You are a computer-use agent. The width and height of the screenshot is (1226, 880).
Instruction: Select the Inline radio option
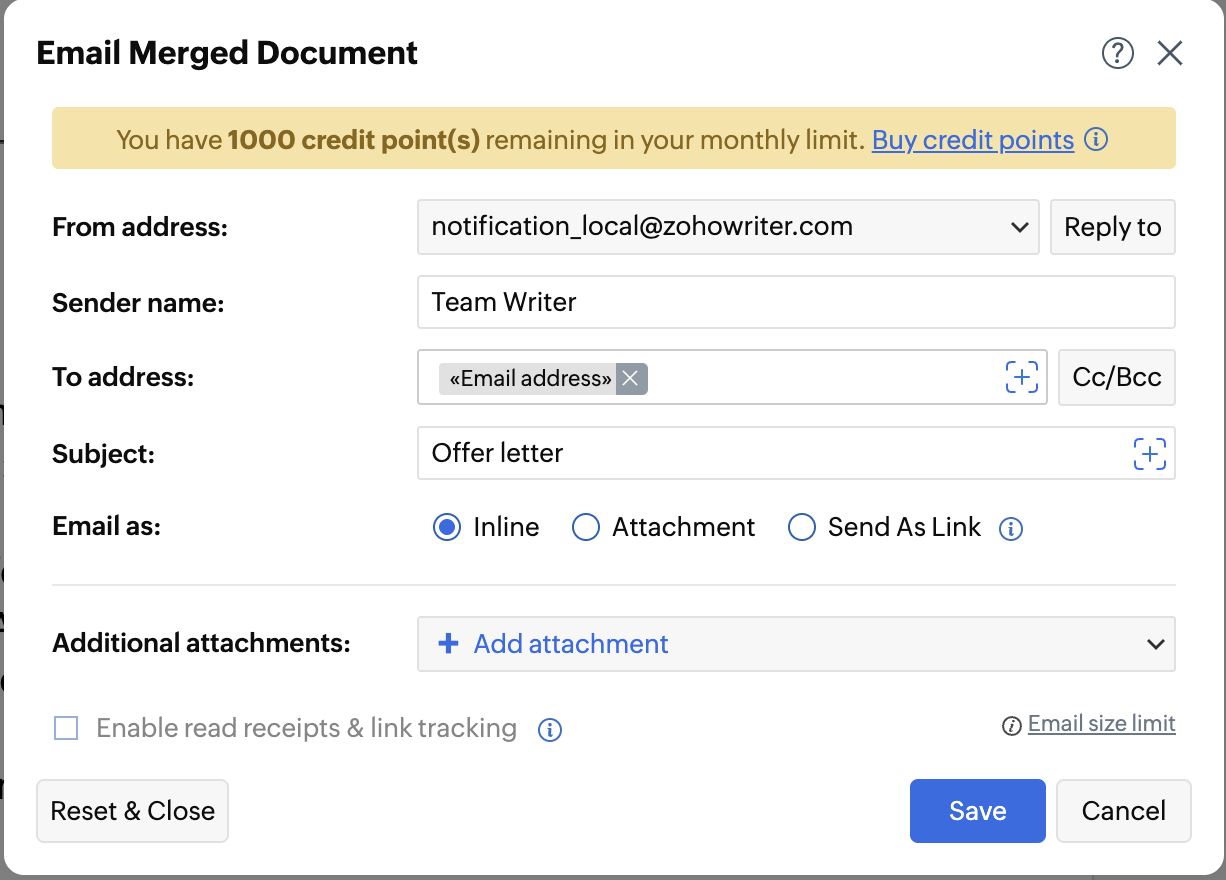coord(447,527)
